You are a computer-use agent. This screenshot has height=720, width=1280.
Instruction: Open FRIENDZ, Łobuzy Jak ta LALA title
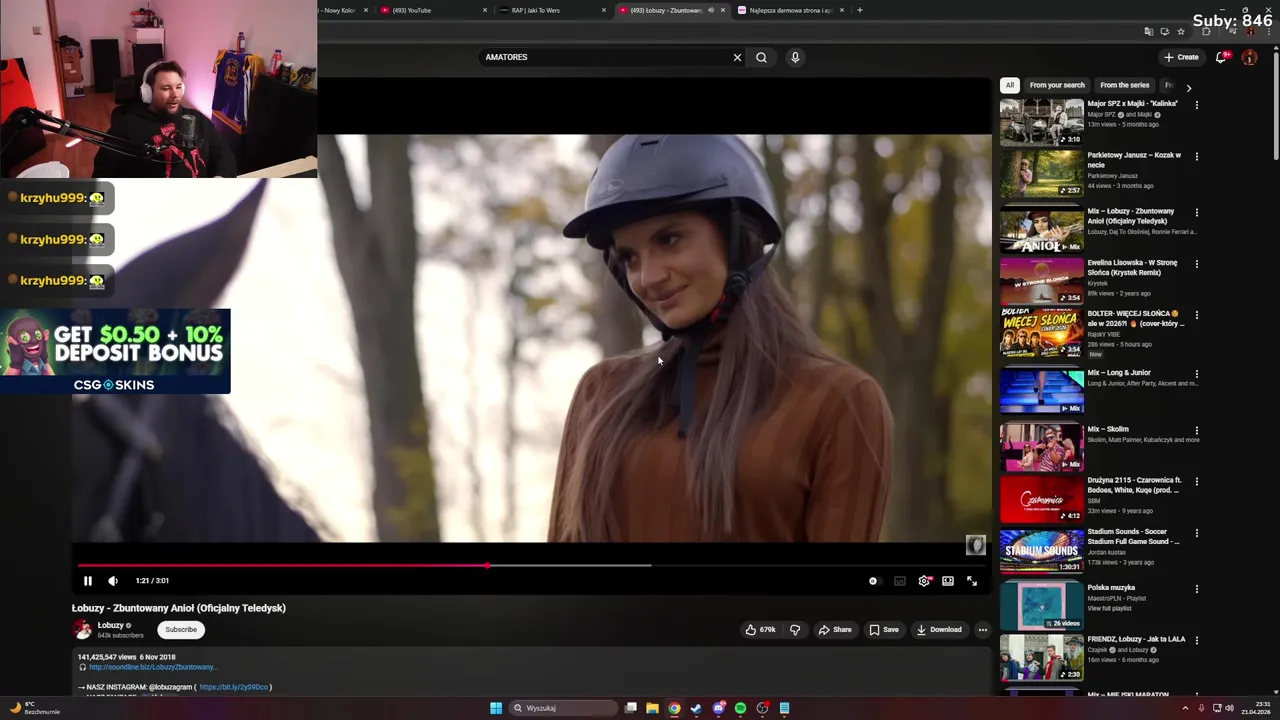tap(1136, 639)
